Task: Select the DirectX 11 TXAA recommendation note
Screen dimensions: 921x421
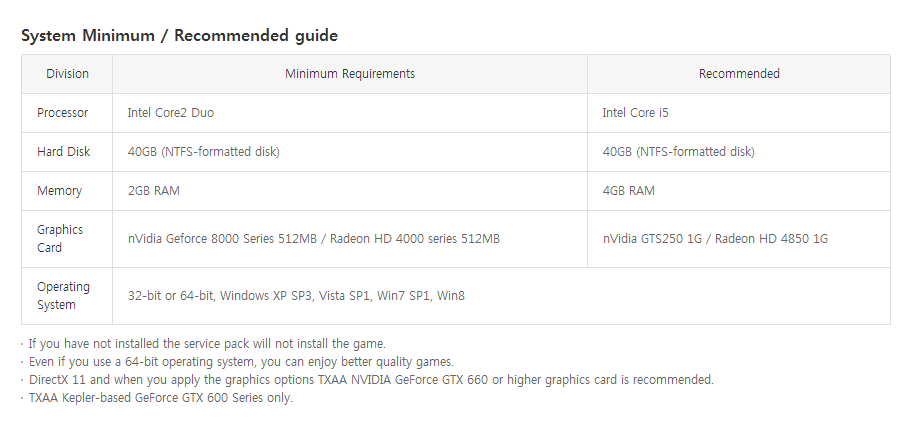Action: (370, 380)
